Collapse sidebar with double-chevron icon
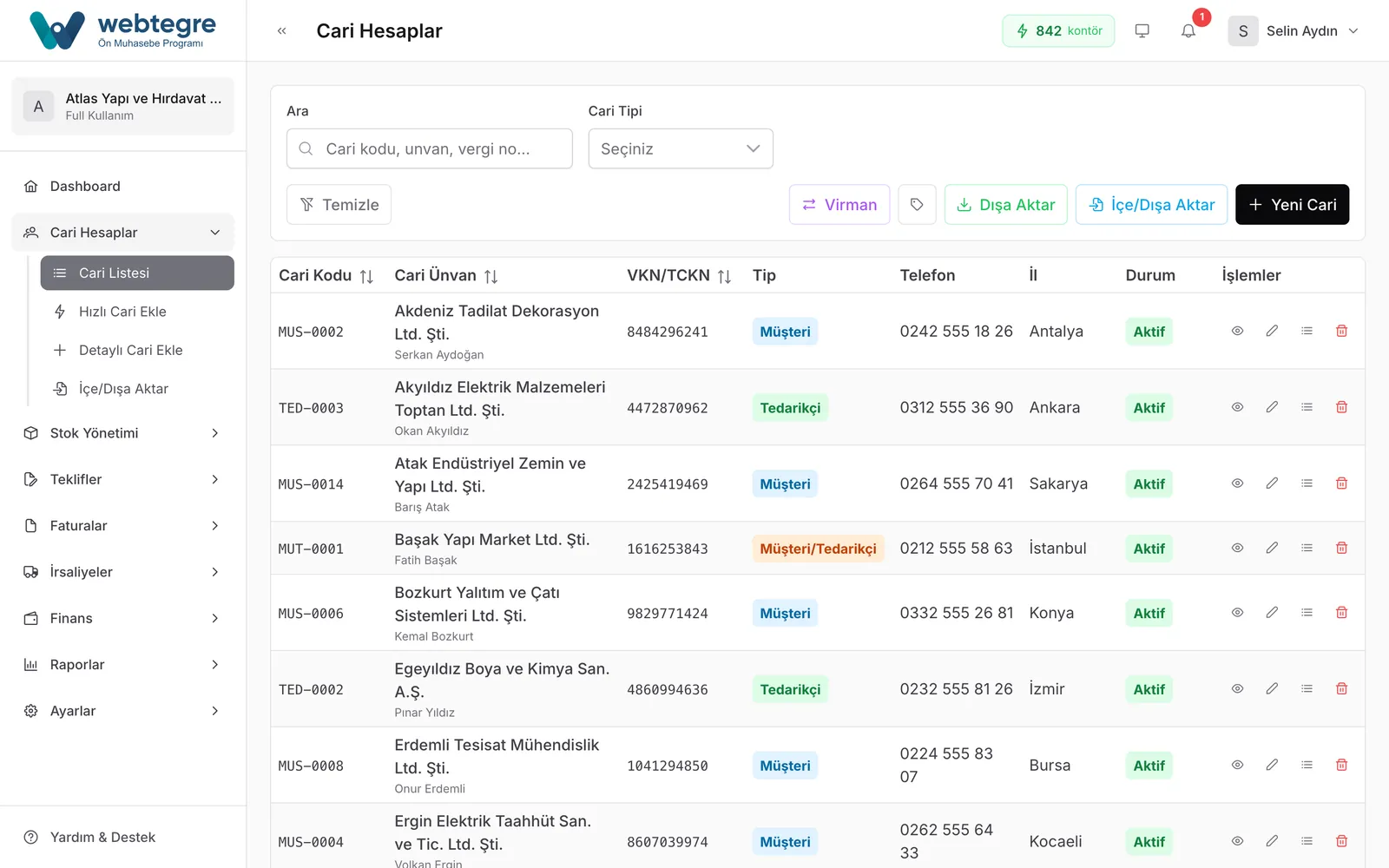1389x868 pixels. 281,31
